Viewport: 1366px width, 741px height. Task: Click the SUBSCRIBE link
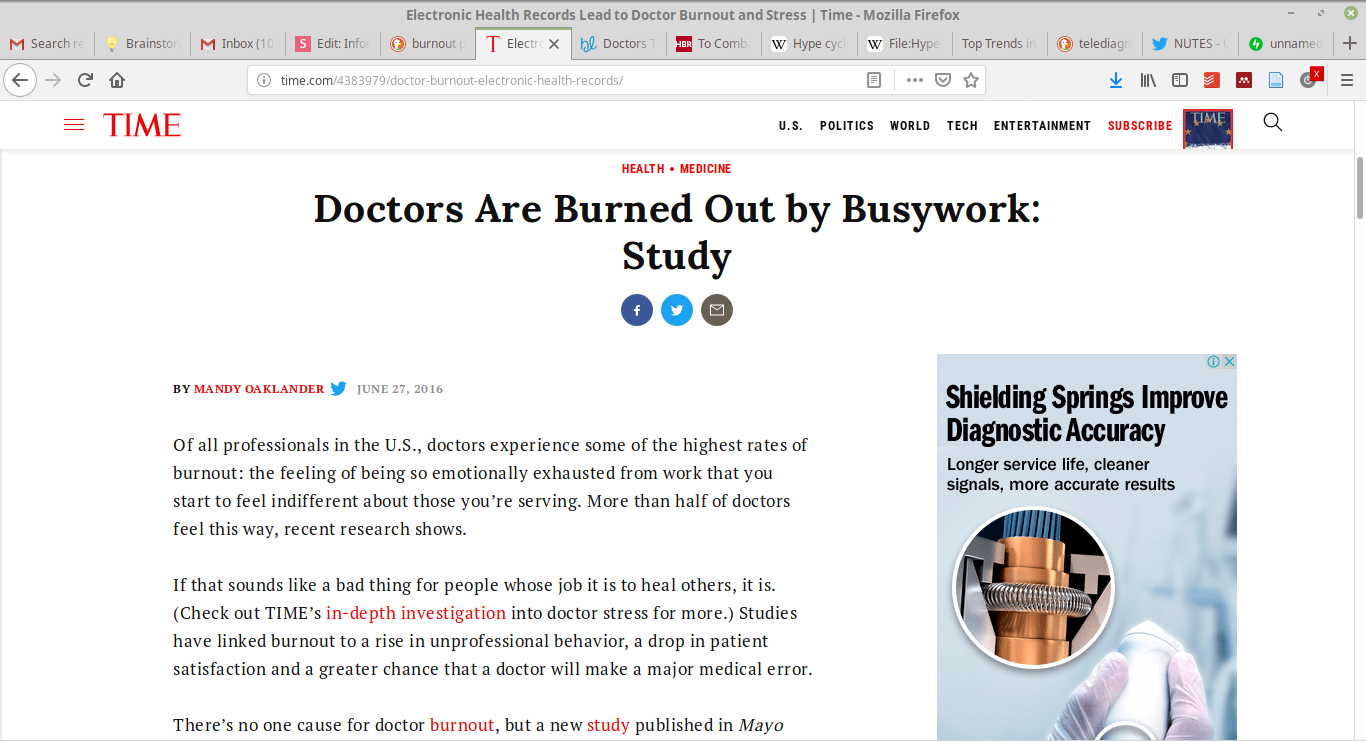[x=1140, y=126]
